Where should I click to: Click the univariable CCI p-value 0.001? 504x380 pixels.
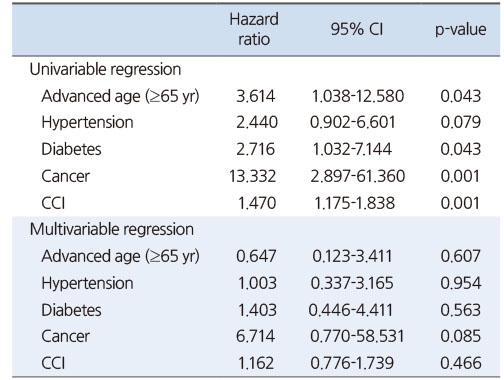pyautogui.click(x=460, y=203)
